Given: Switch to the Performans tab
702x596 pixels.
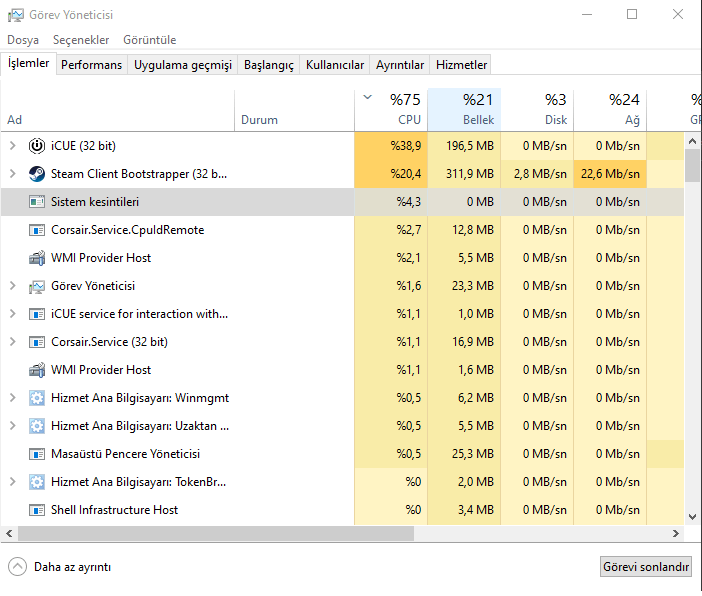Looking at the screenshot, I should pyautogui.click(x=91, y=65).
